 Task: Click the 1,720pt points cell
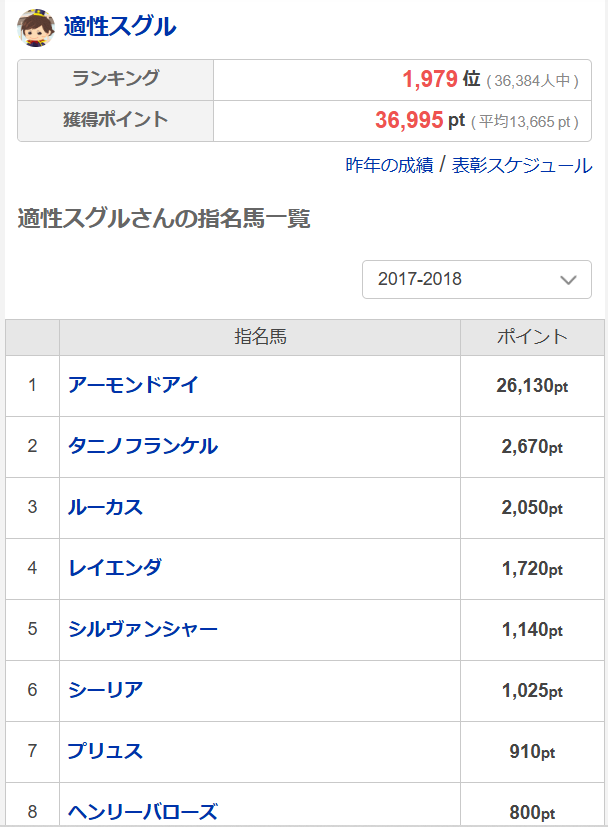532,569
